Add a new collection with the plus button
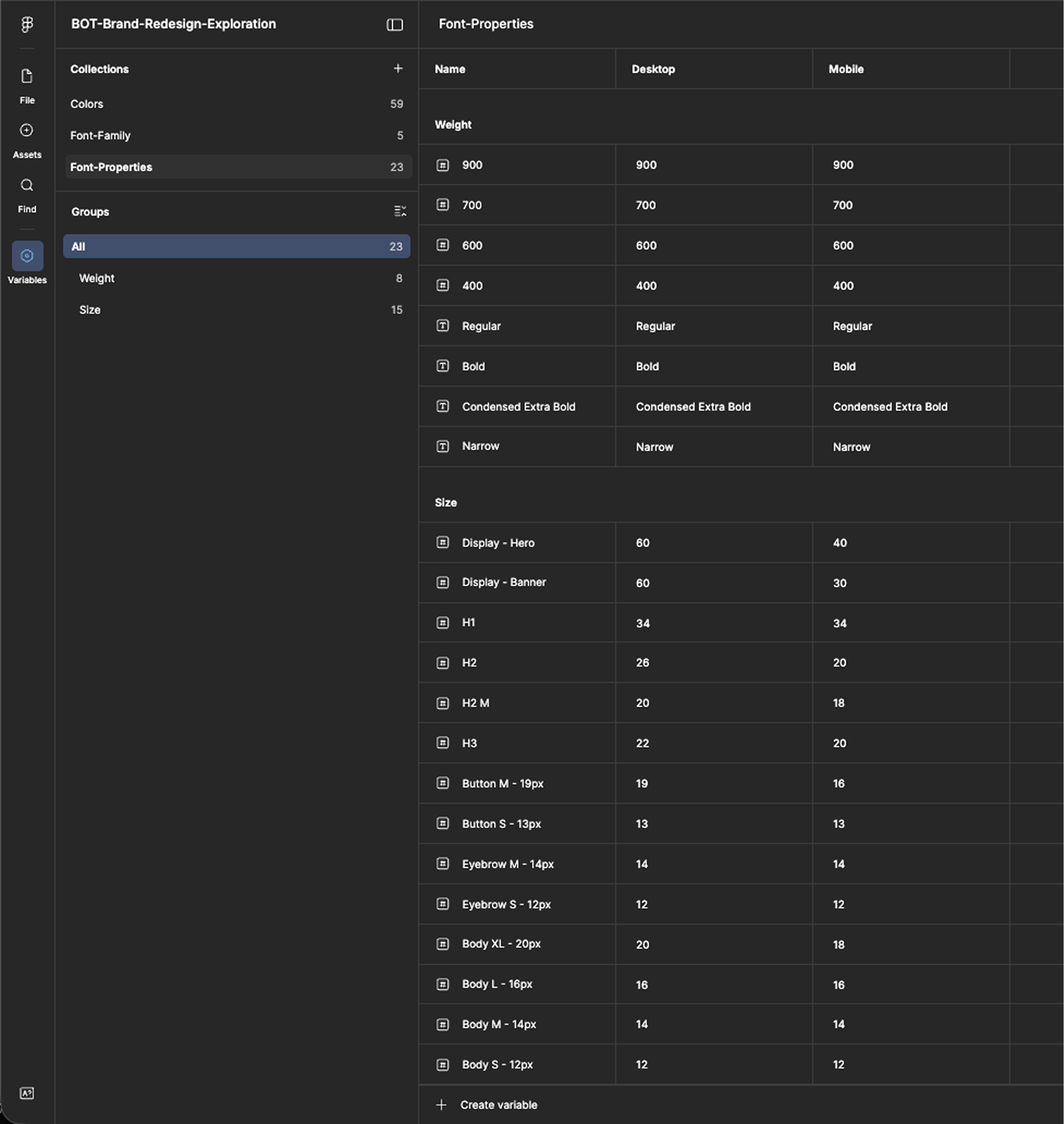Viewport: 1064px width, 1124px height. [399, 69]
